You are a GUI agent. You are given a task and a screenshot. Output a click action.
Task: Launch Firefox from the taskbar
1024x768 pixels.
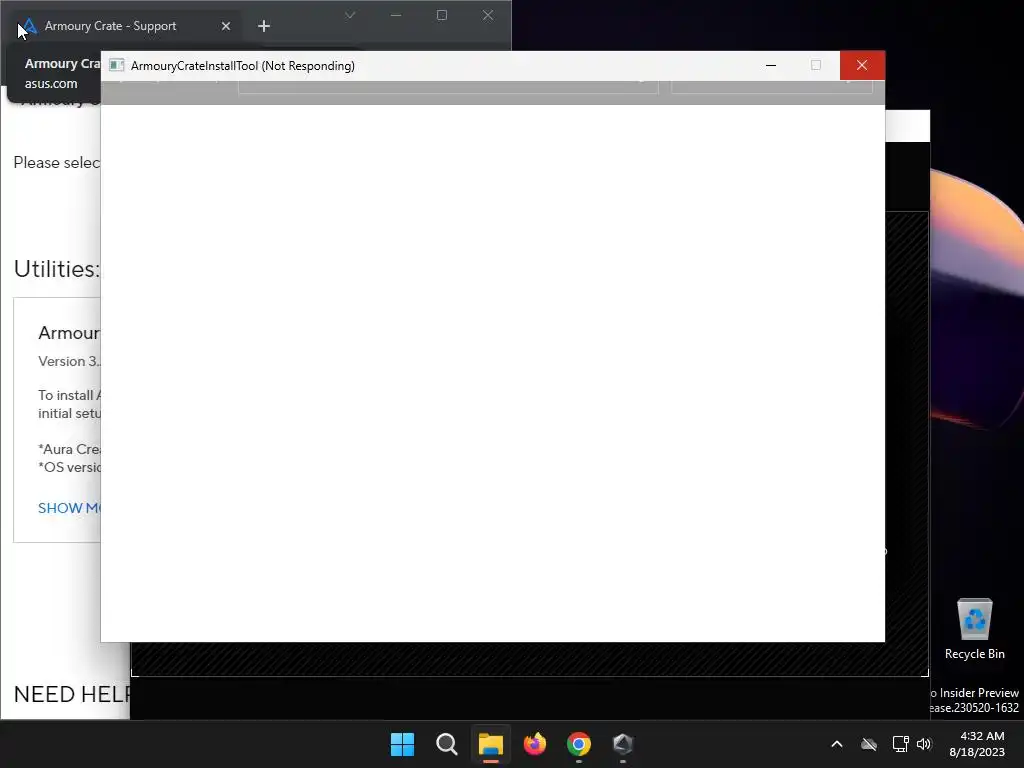535,744
